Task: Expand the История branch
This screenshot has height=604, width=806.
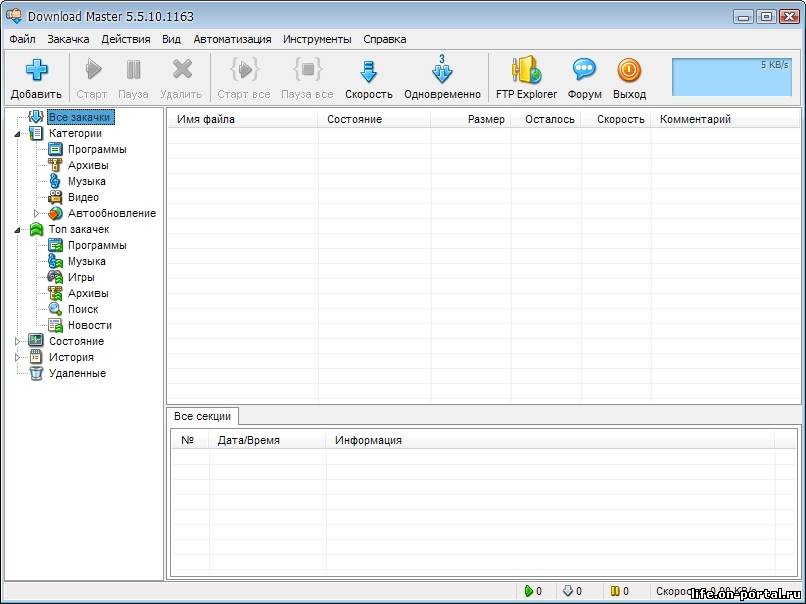Action: click(x=17, y=357)
